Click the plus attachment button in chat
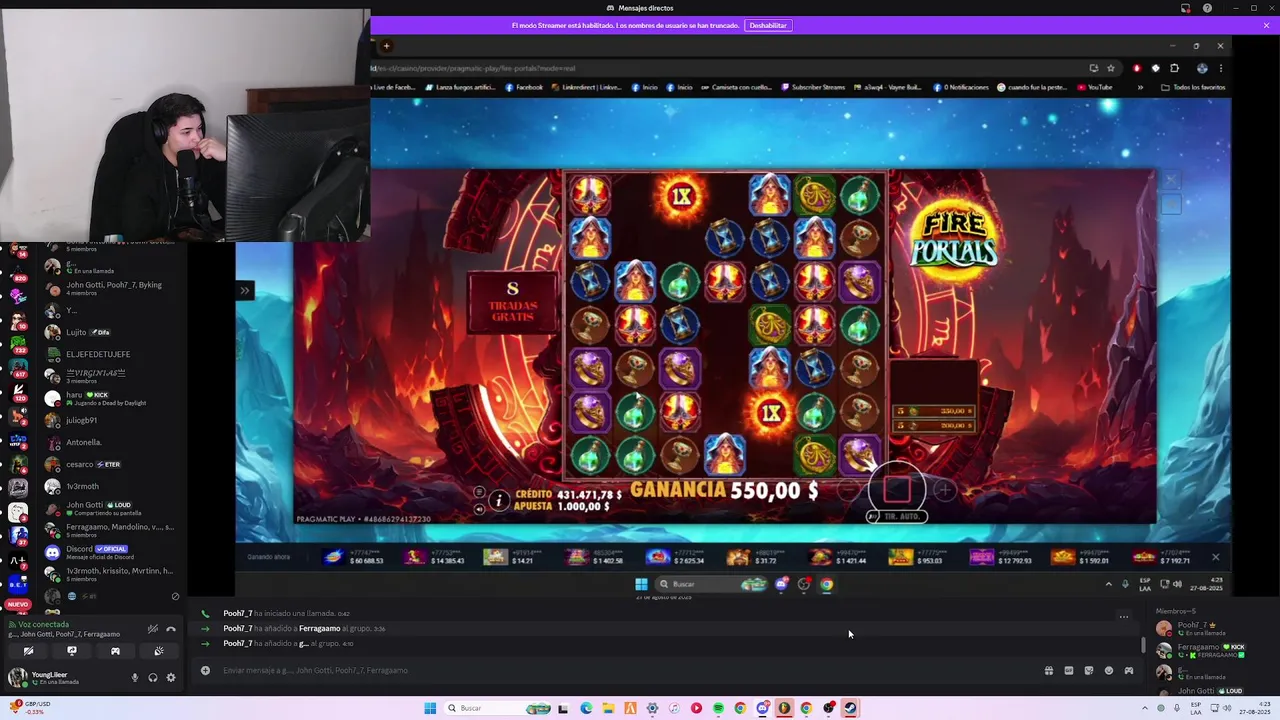 [205, 670]
